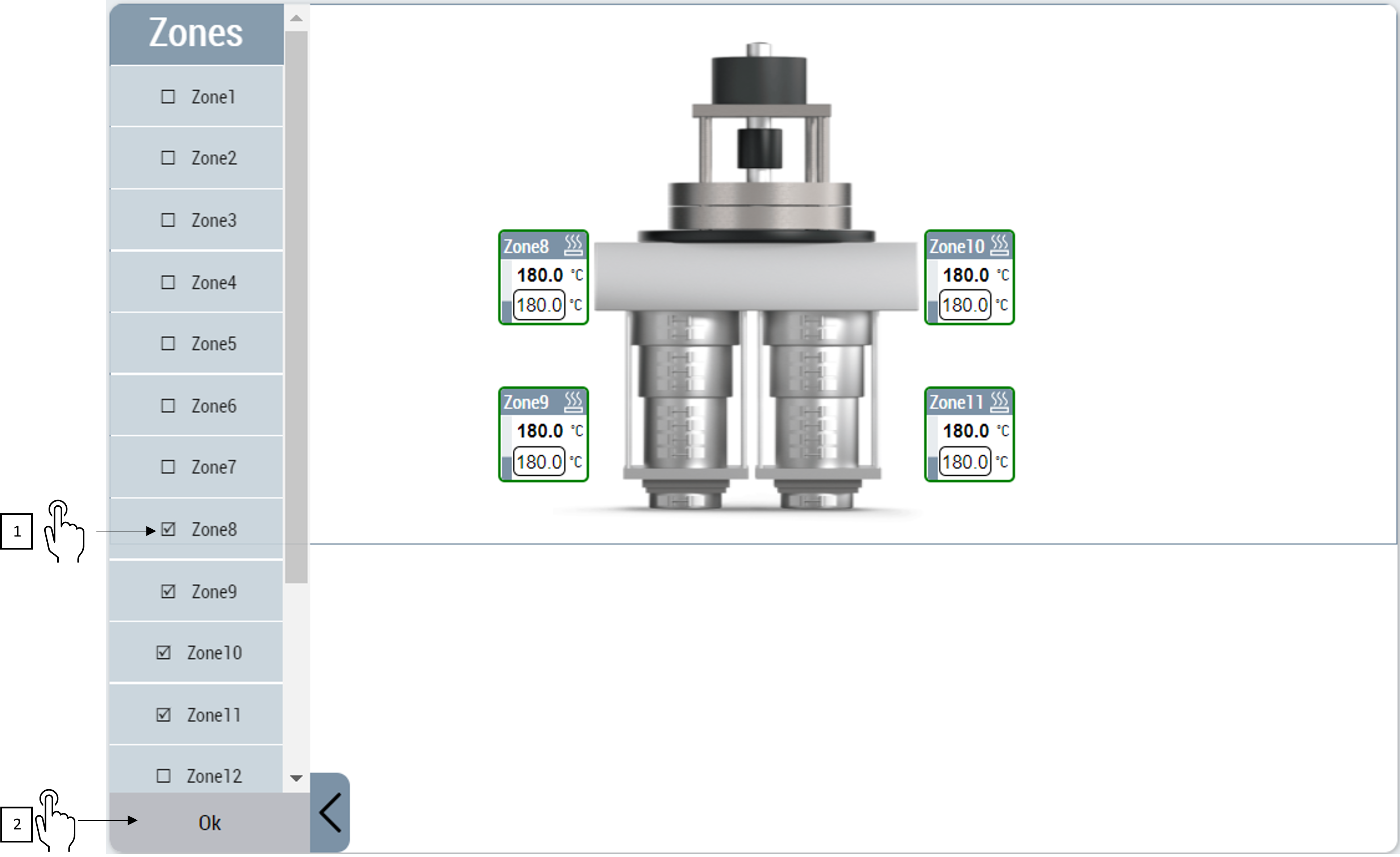Edit the Zone8 setpoint 180.0 field
1400x857 pixels.
[x=539, y=305]
